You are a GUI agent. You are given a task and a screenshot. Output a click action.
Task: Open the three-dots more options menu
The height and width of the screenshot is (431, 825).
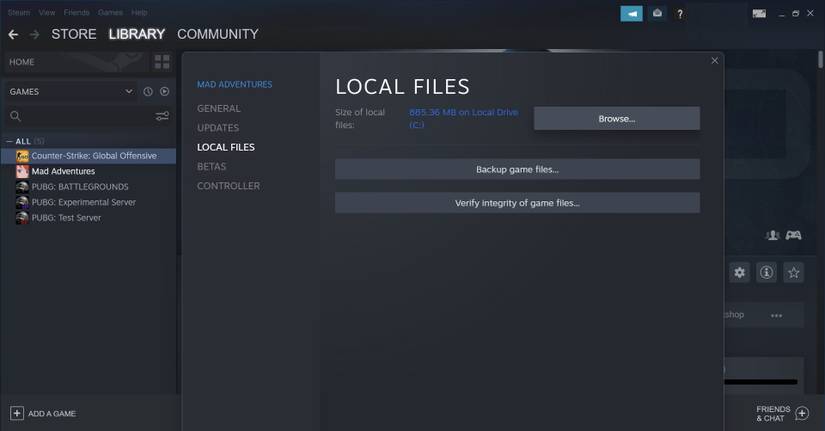coord(776,316)
